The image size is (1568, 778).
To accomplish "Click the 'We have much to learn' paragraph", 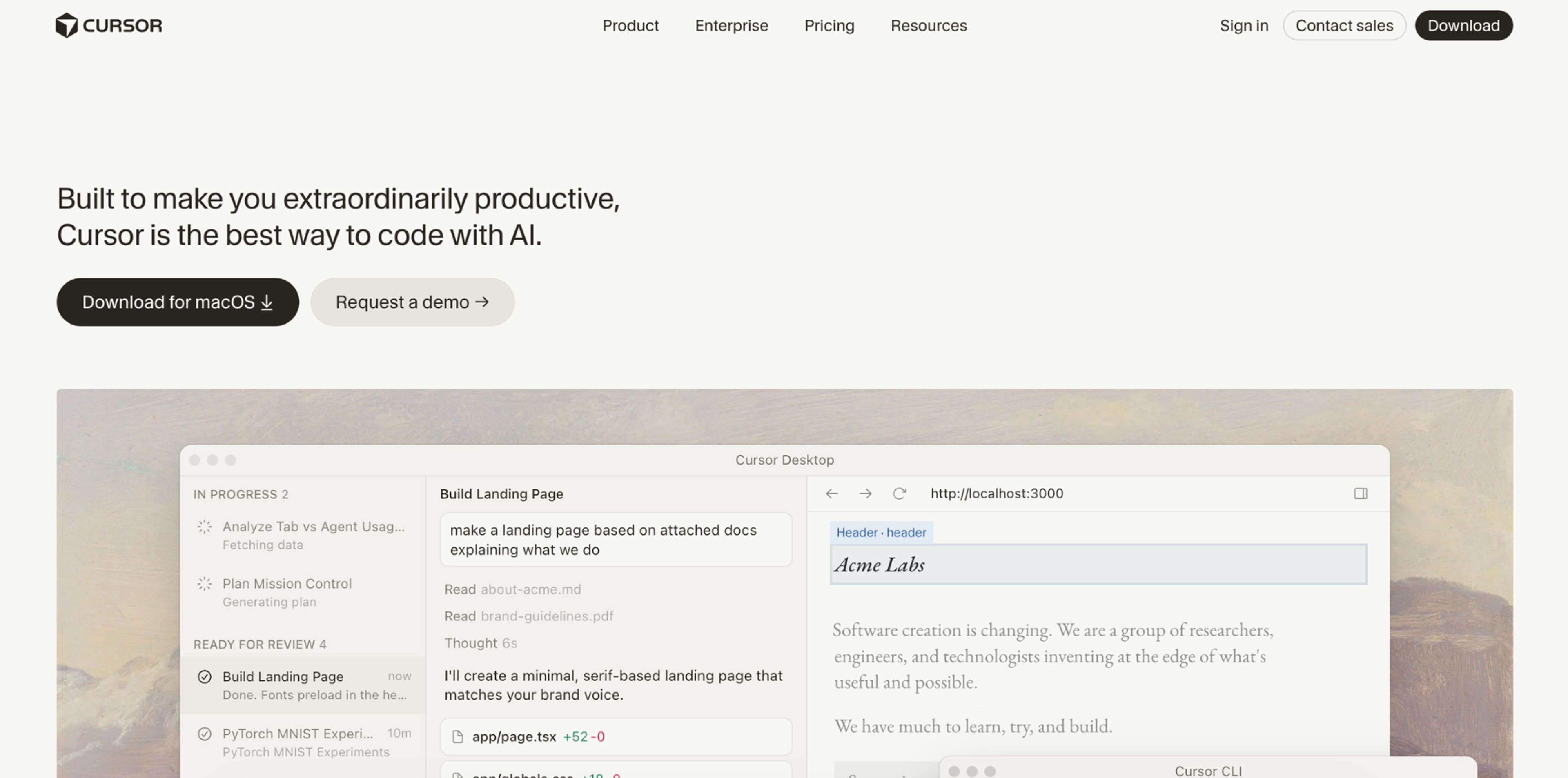I will (x=973, y=726).
